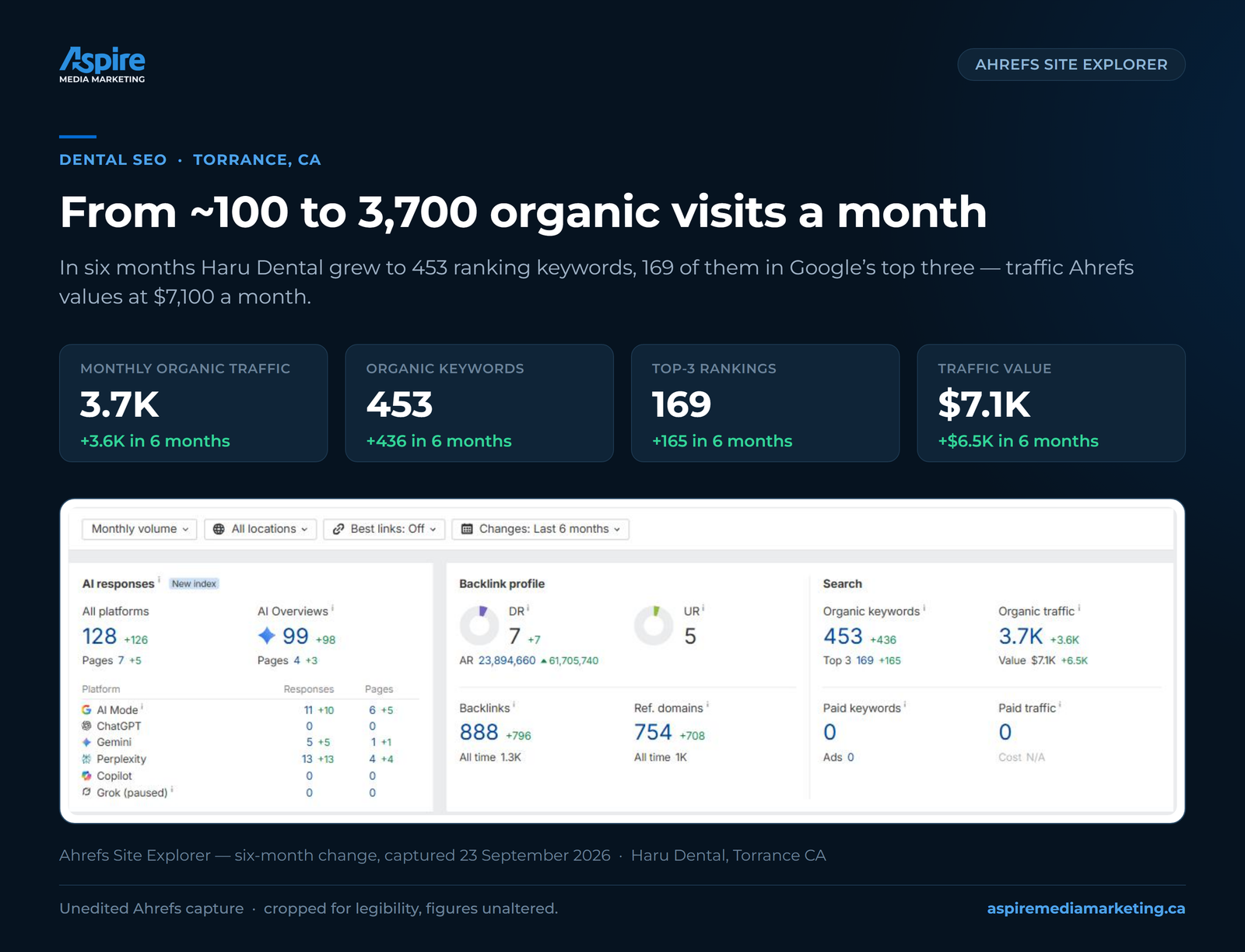The width and height of the screenshot is (1245, 952).
Task: Click the Perplexity responses value 13
Action: pos(307,759)
